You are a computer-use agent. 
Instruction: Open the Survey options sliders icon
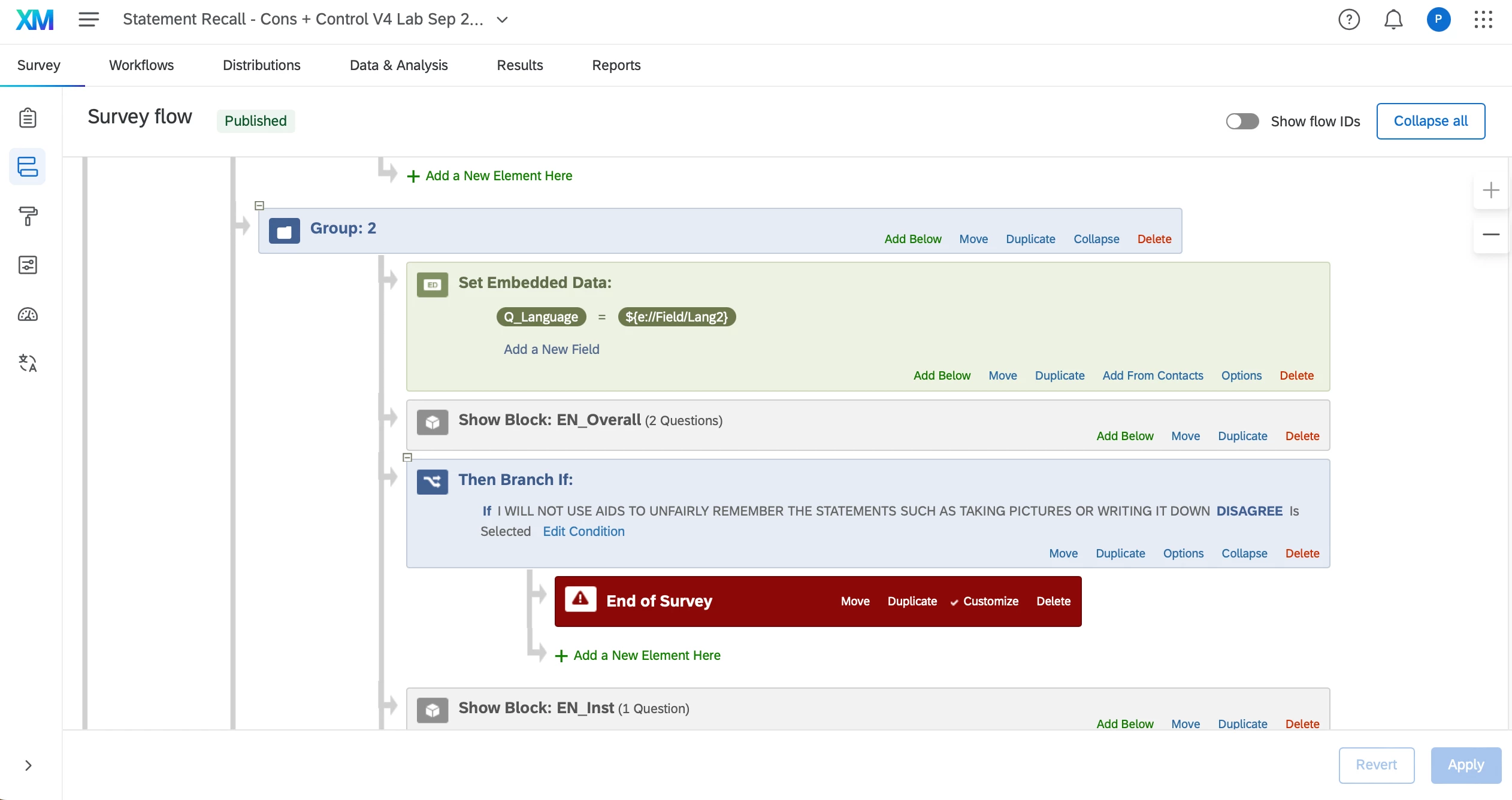click(x=28, y=265)
